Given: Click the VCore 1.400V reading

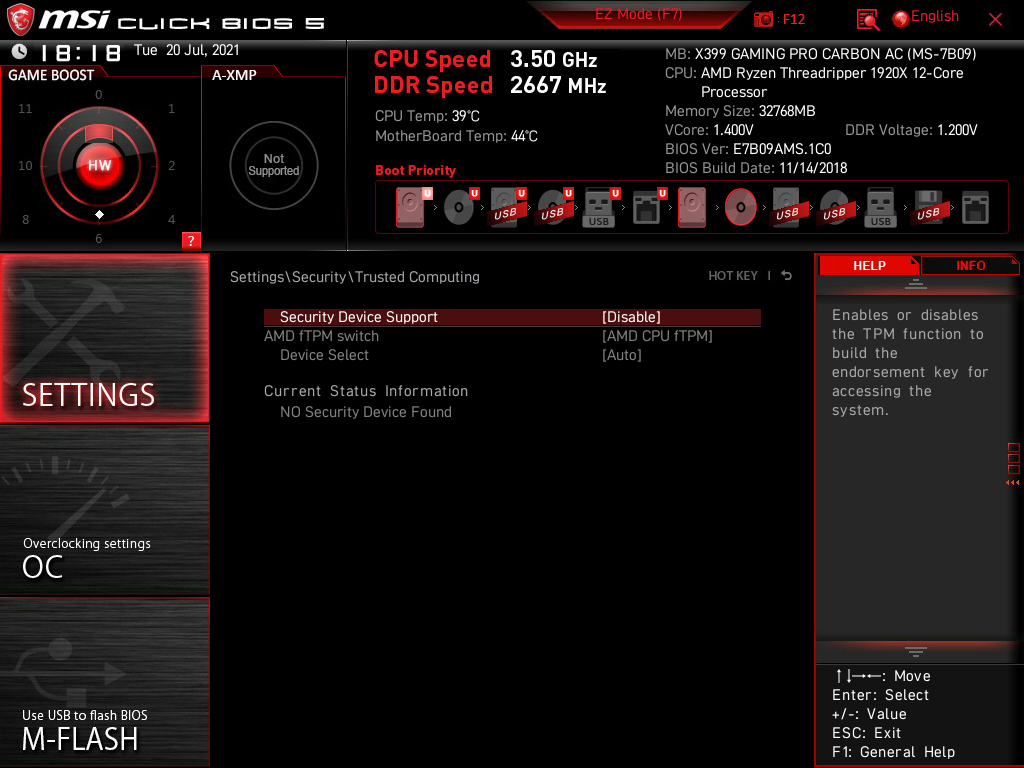Looking at the screenshot, I should [x=709, y=130].
